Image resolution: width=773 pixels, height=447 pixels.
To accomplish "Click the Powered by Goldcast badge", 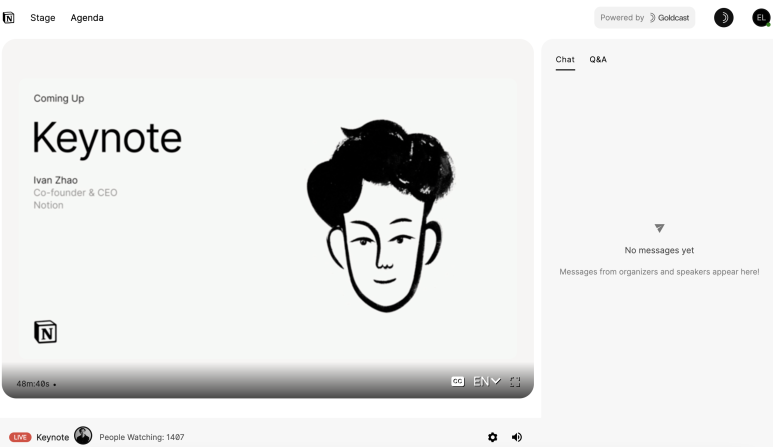I will [x=644, y=18].
